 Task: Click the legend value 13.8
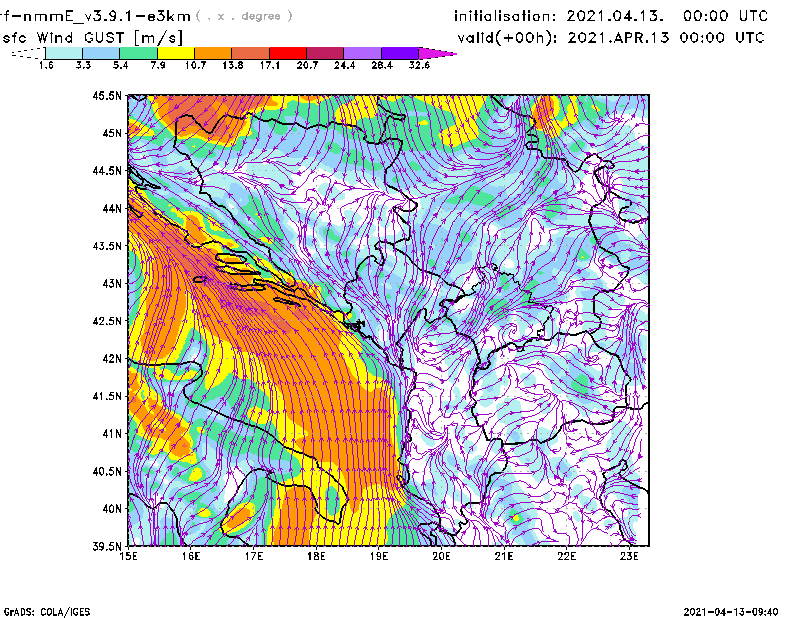click(x=233, y=65)
